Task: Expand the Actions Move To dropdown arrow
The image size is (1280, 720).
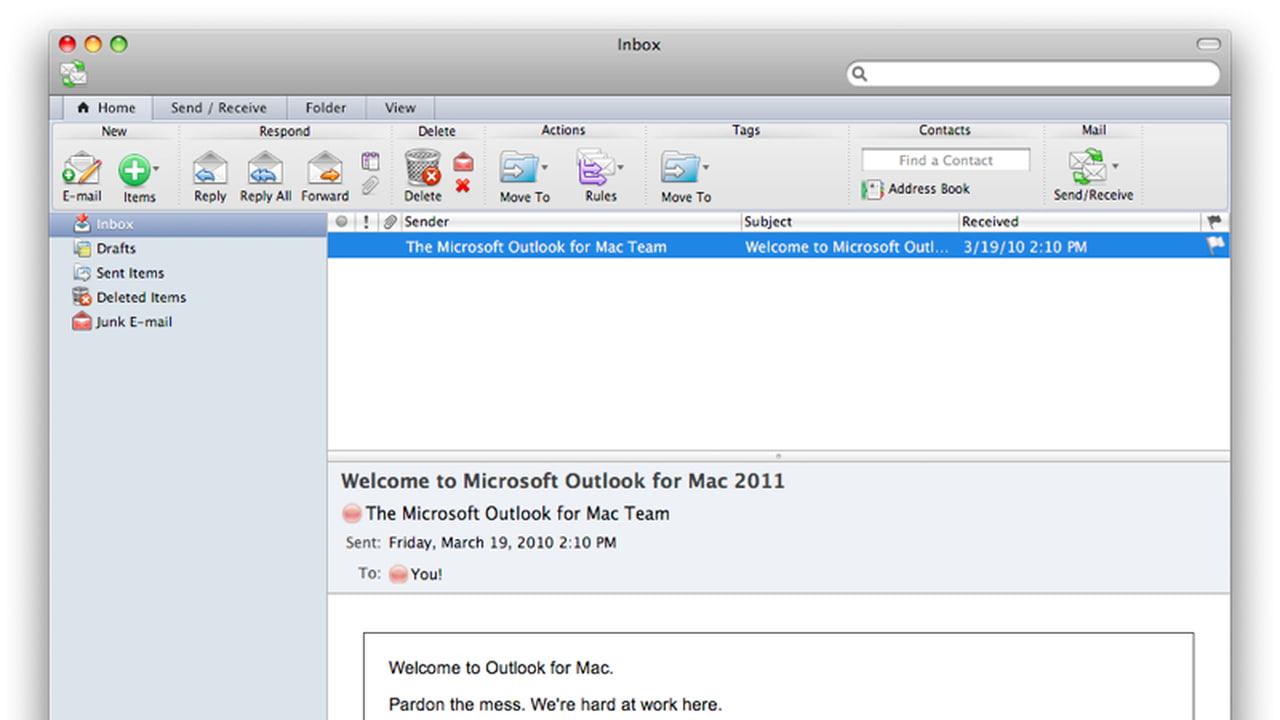Action: click(x=544, y=168)
